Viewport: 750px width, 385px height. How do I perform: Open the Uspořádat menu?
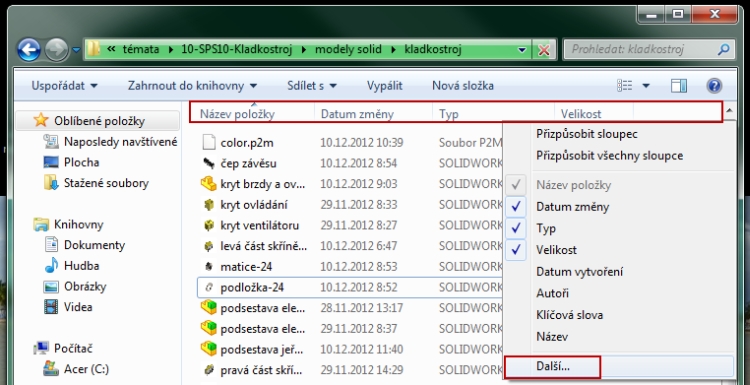[x=64, y=86]
